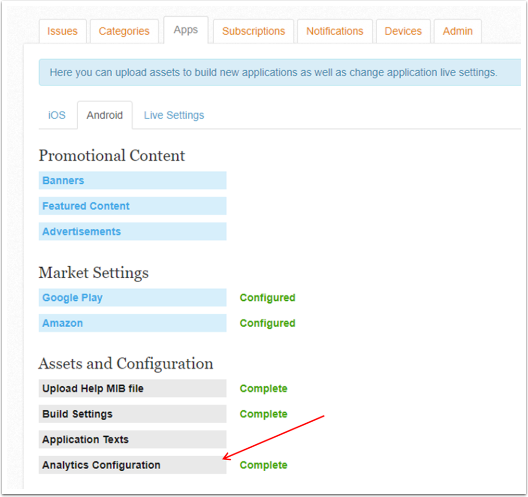The height and width of the screenshot is (497, 528).
Task: Select the Android sub-tab
Action: tap(105, 115)
